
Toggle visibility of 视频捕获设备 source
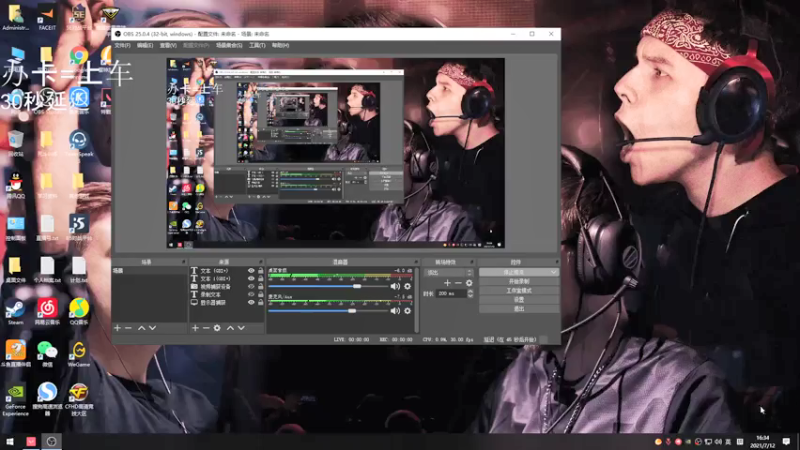pyautogui.click(x=251, y=287)
